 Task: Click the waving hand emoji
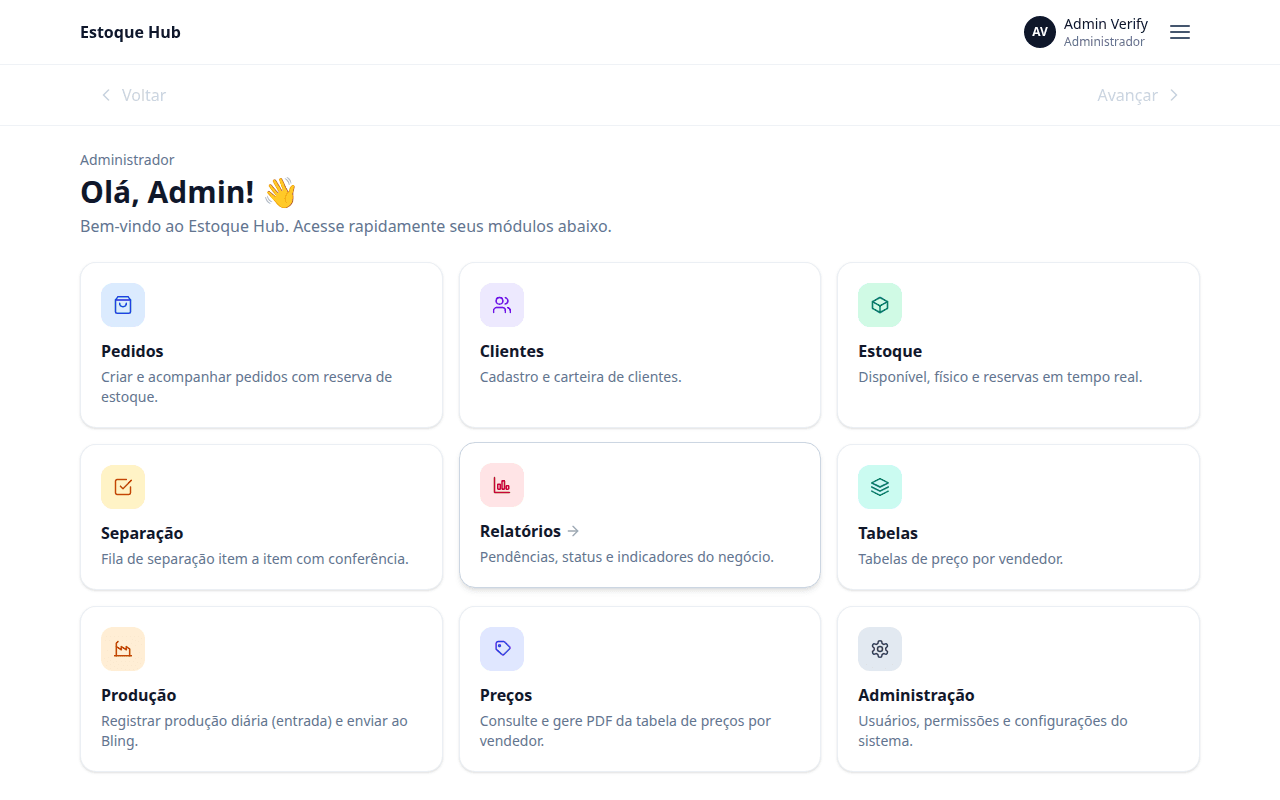coord(281,192)
